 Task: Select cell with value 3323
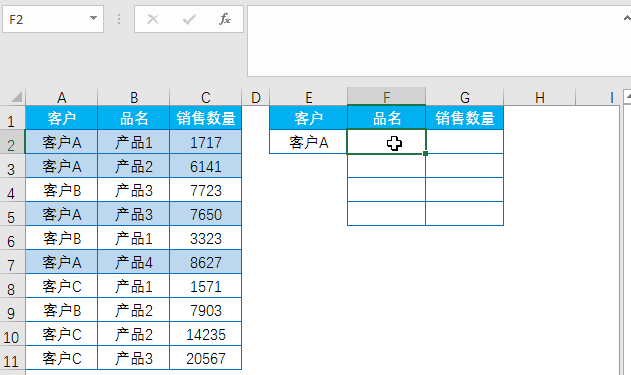click(206, 238)
